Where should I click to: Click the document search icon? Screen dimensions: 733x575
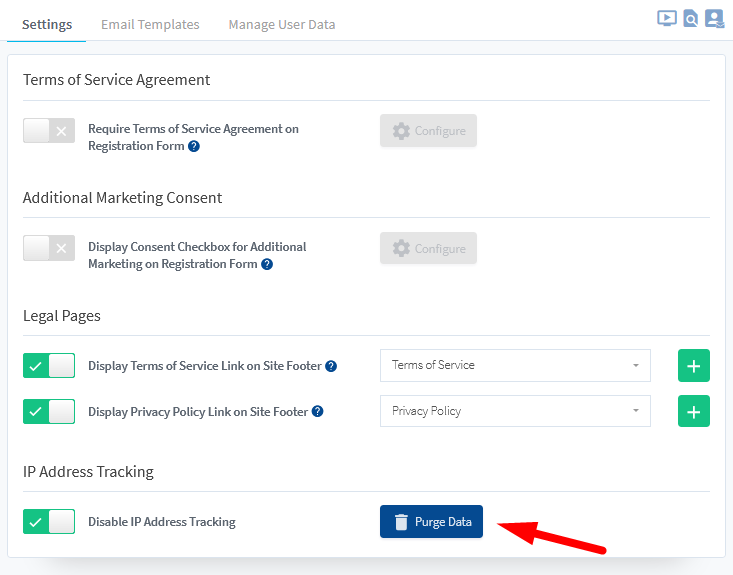(690, 18)
